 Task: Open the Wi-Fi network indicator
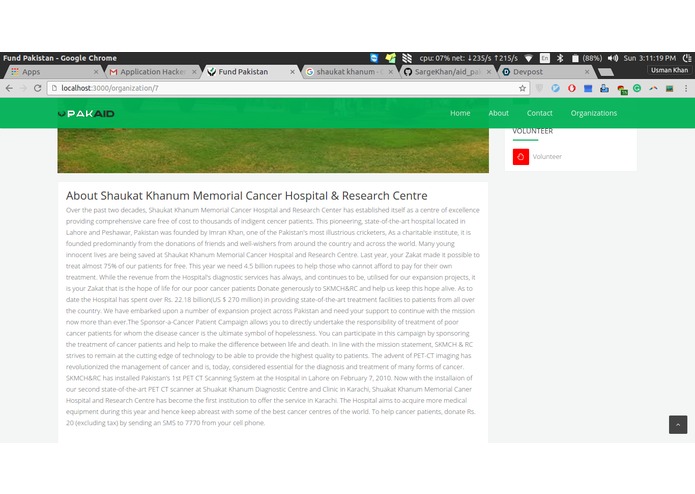(528, 58)
